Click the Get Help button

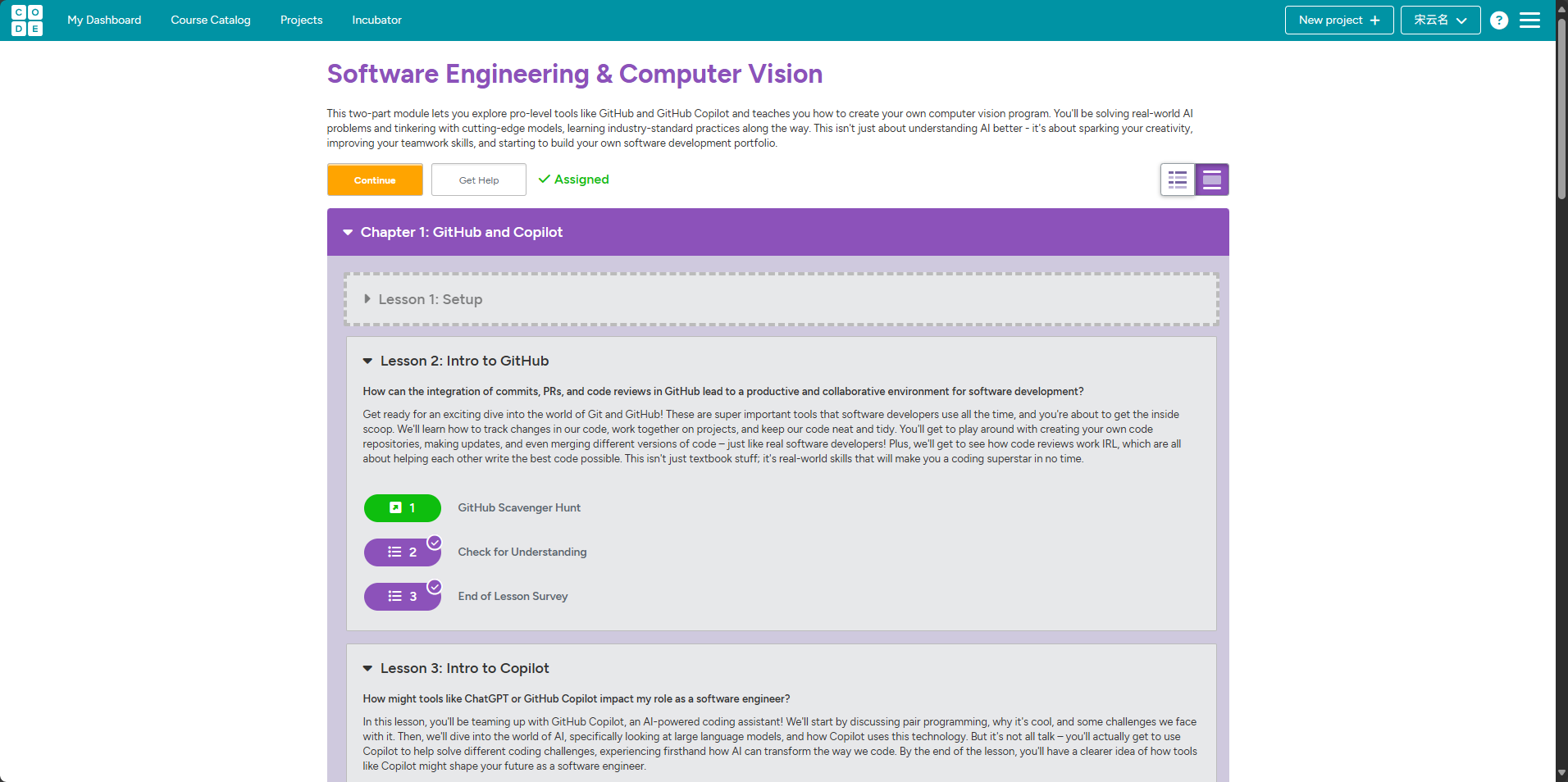coord(479,180)
